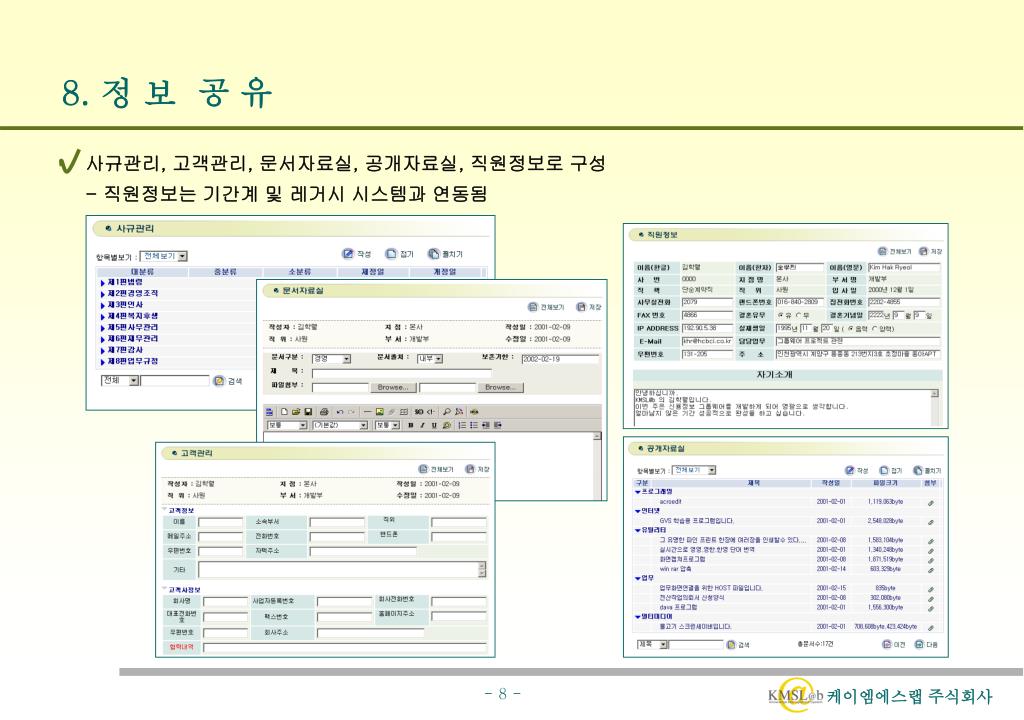Image resolution: width=1024 pixels, height=720 pixels.
Task: Click 저장 save icon in 고객관리 panel
Action: coord(470,468)
